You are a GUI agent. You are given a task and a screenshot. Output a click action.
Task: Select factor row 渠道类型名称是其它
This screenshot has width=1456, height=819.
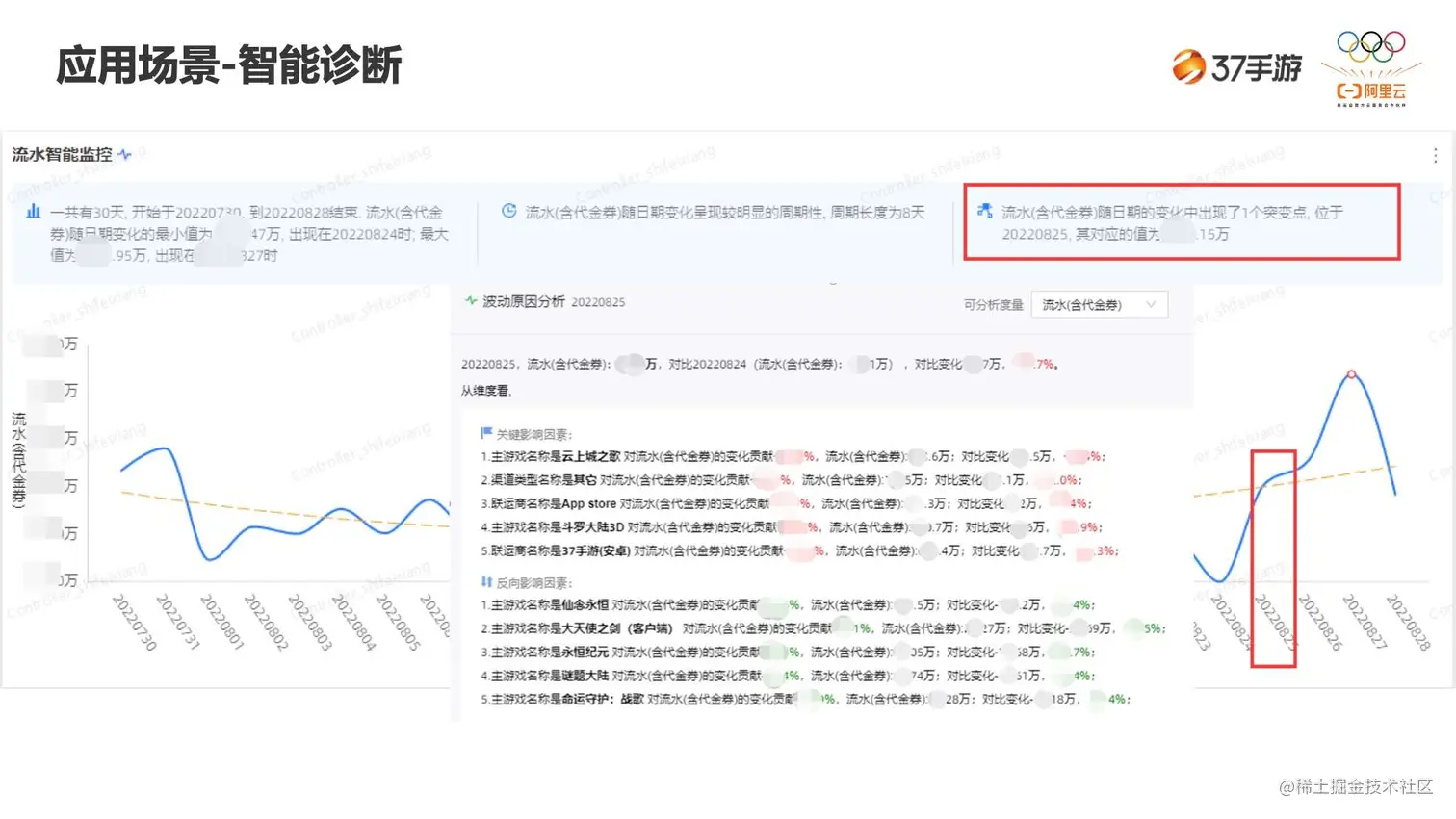click(x=781, y=479)
